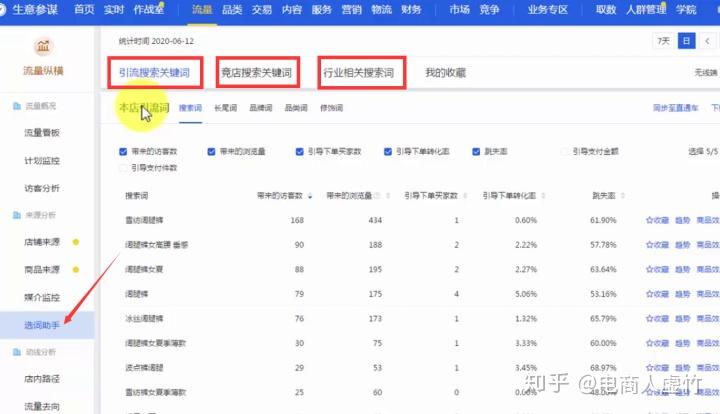Image resolution: width=720 pixels, height=414 pixels.
Task: Select the 7天 time range button
Action: [x=664, y=41]
